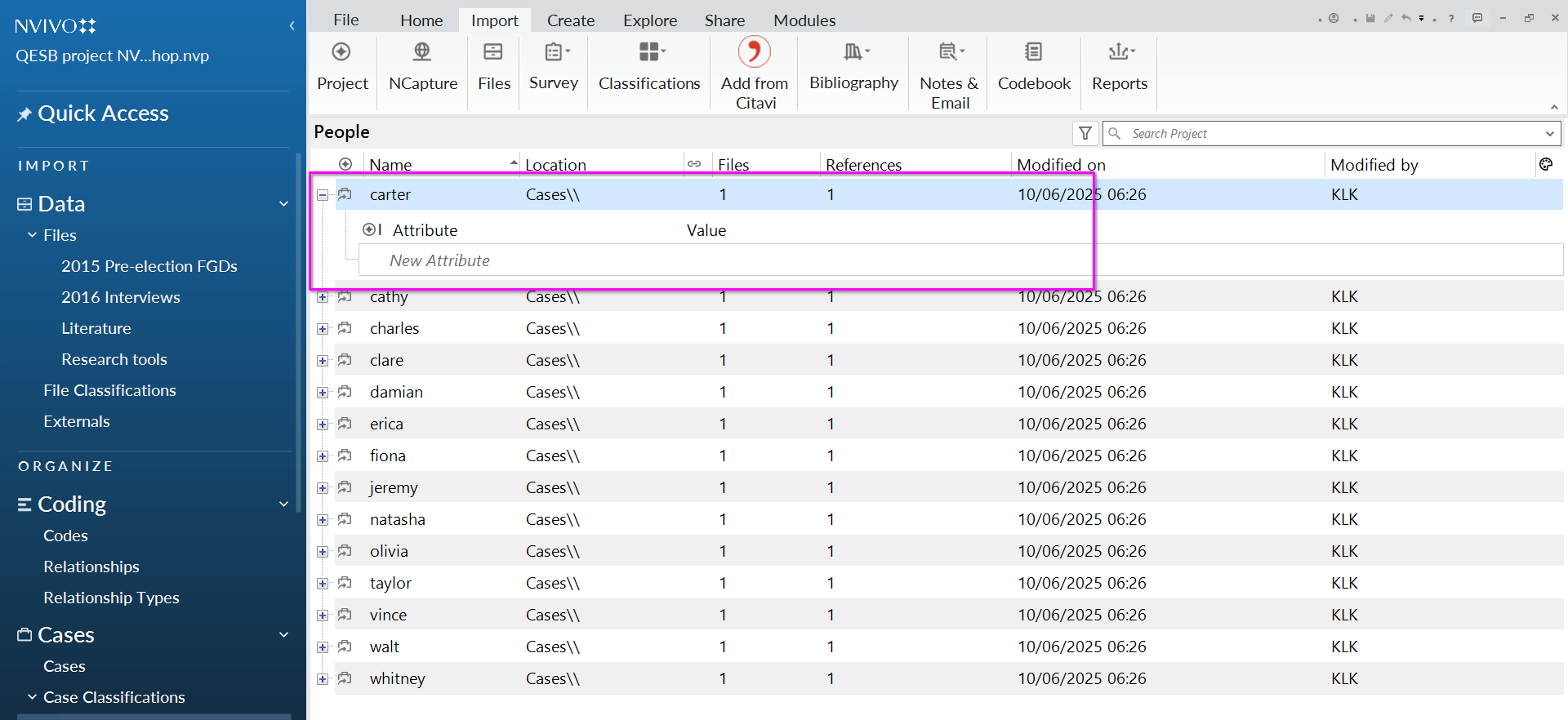Switch to the Explore tab

tap(649, 20)
